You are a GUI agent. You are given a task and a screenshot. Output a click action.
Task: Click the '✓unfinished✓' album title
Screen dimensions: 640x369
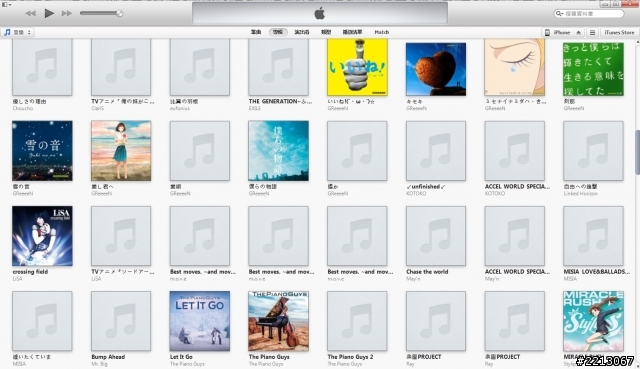426,187
